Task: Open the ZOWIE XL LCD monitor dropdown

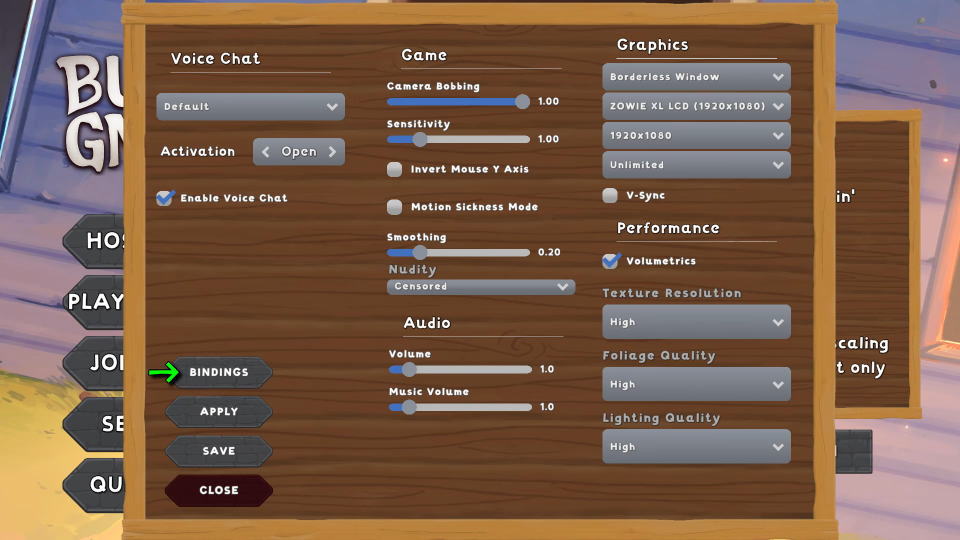Action: coord(696,106)
